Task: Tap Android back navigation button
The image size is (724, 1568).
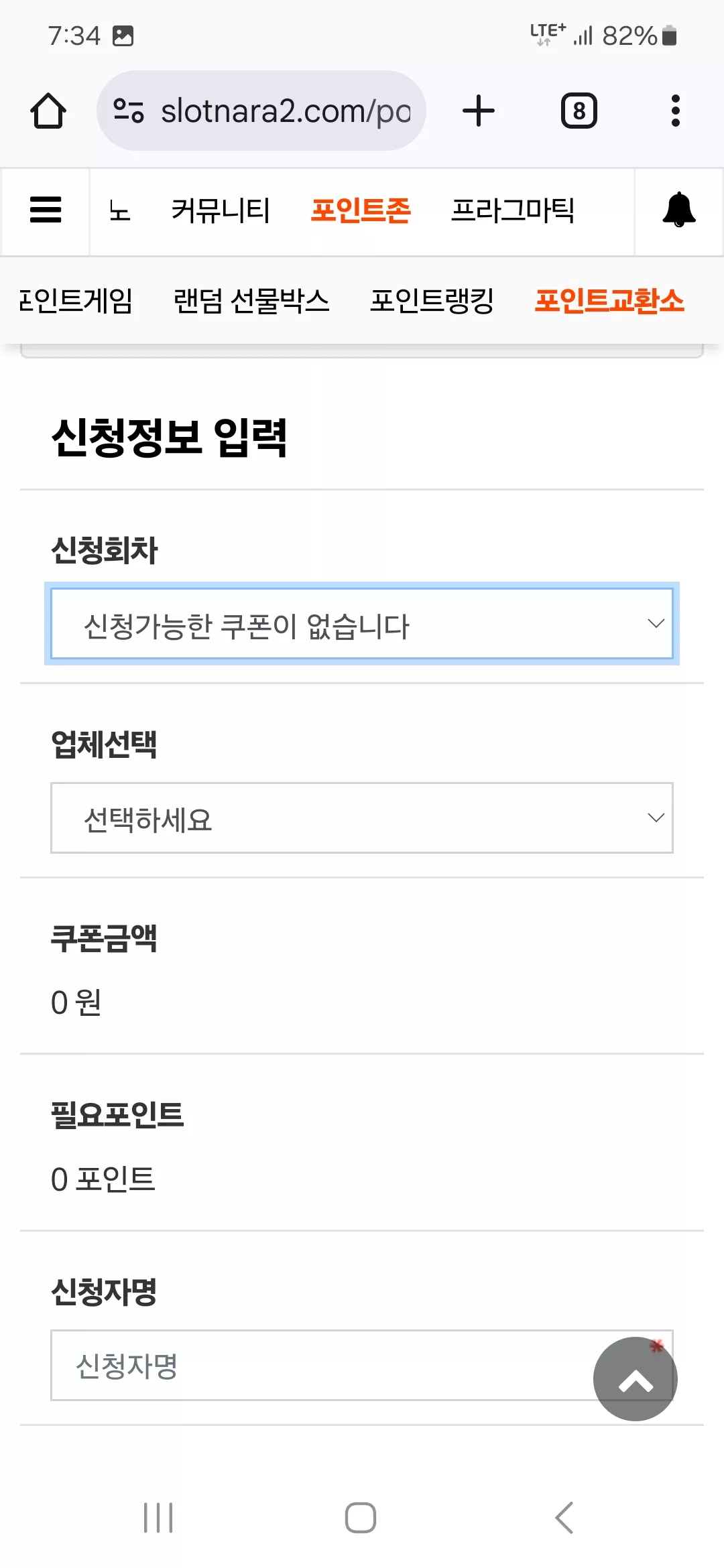Action: point(564,1518)
